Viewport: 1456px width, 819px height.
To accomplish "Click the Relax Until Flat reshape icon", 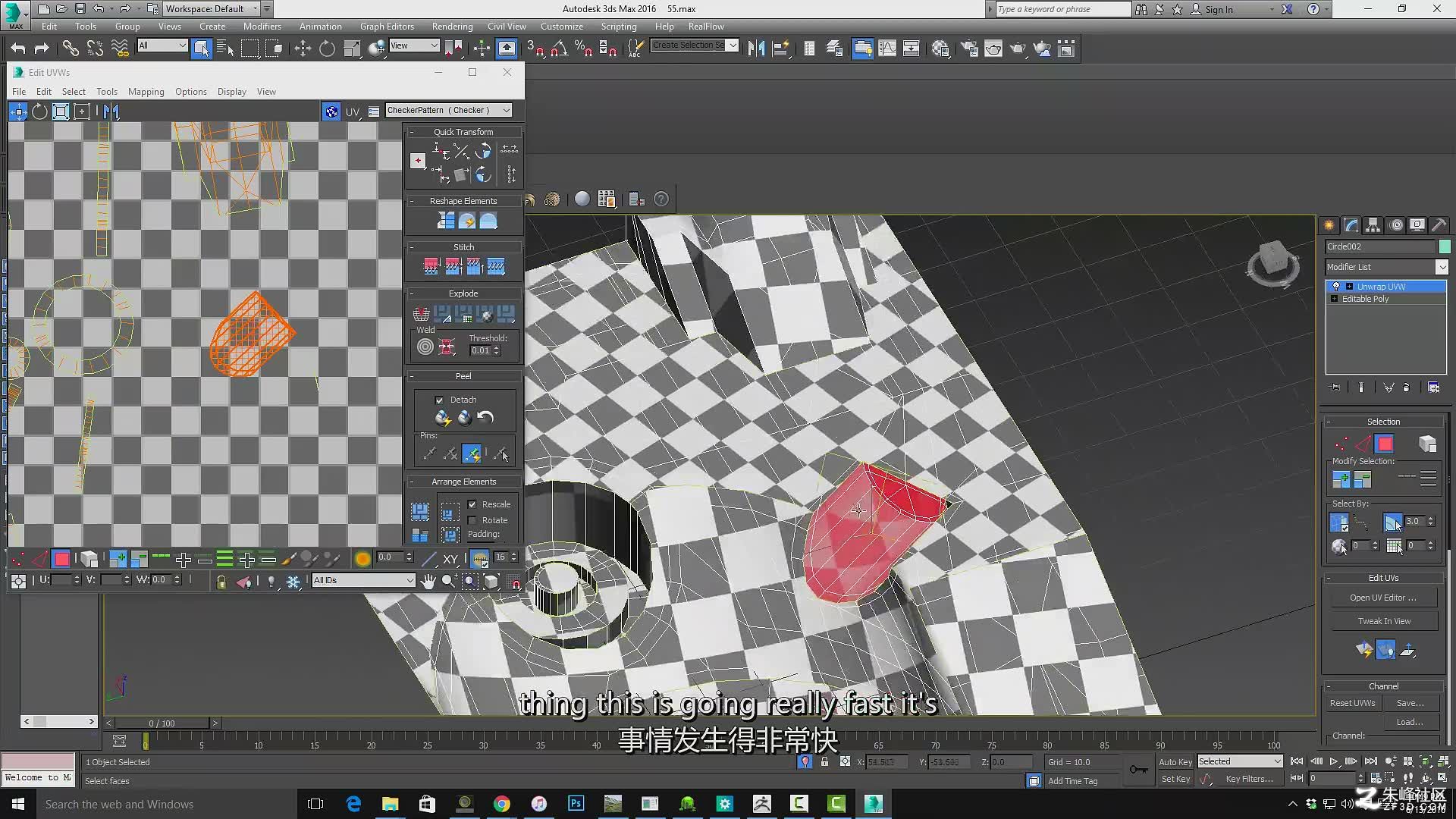I will 466,221.
